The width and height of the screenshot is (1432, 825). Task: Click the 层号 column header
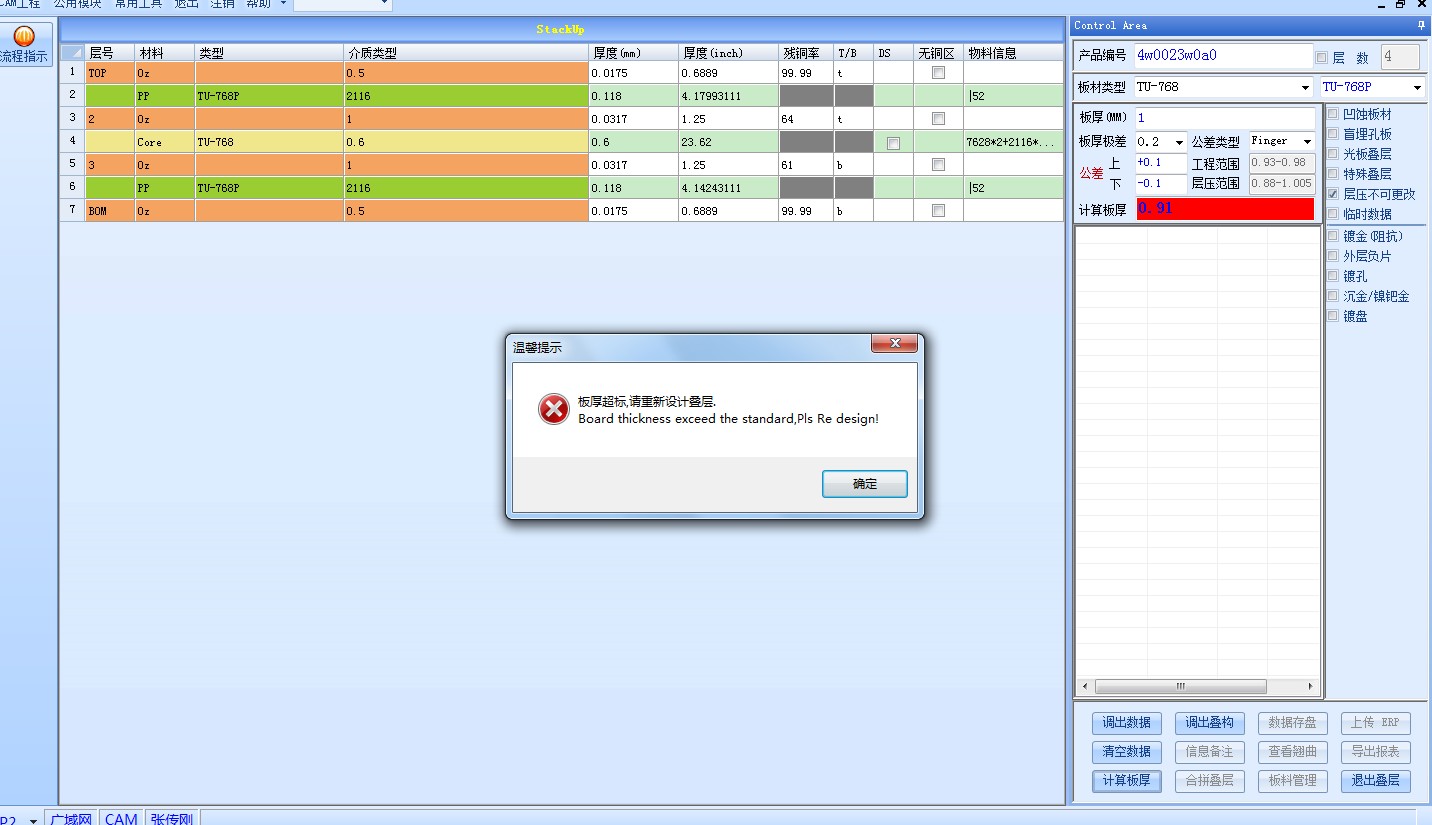tap(110, 53)
